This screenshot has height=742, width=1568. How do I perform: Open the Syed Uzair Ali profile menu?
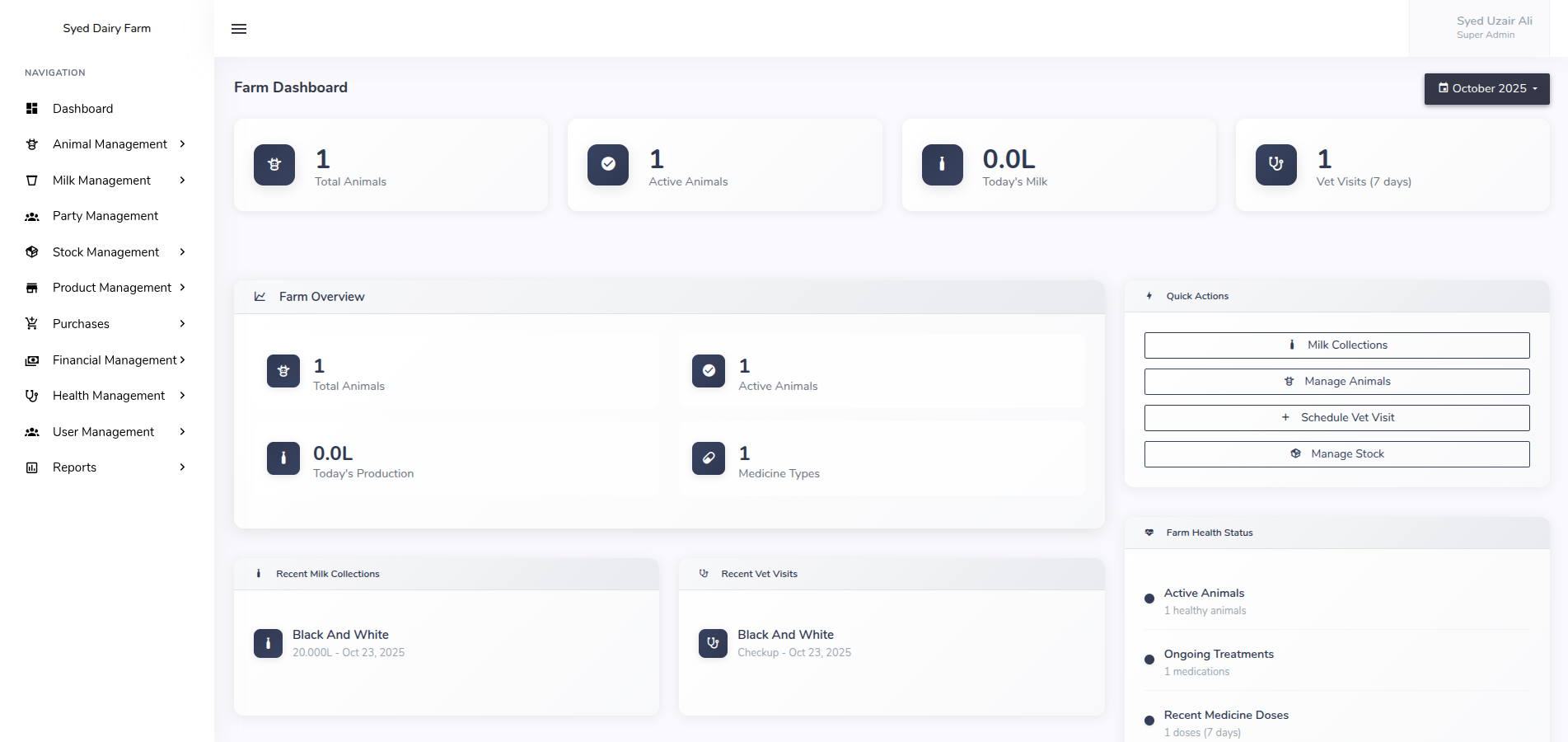coord(1493,27)
